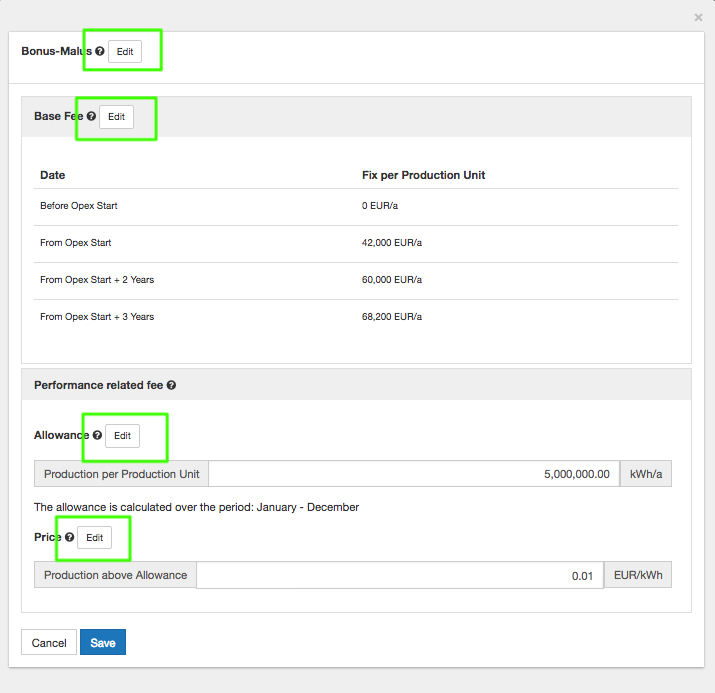Edit the Bonus-Malus settings
Viewport: 715px width, 693px height.
click(125, 51)
